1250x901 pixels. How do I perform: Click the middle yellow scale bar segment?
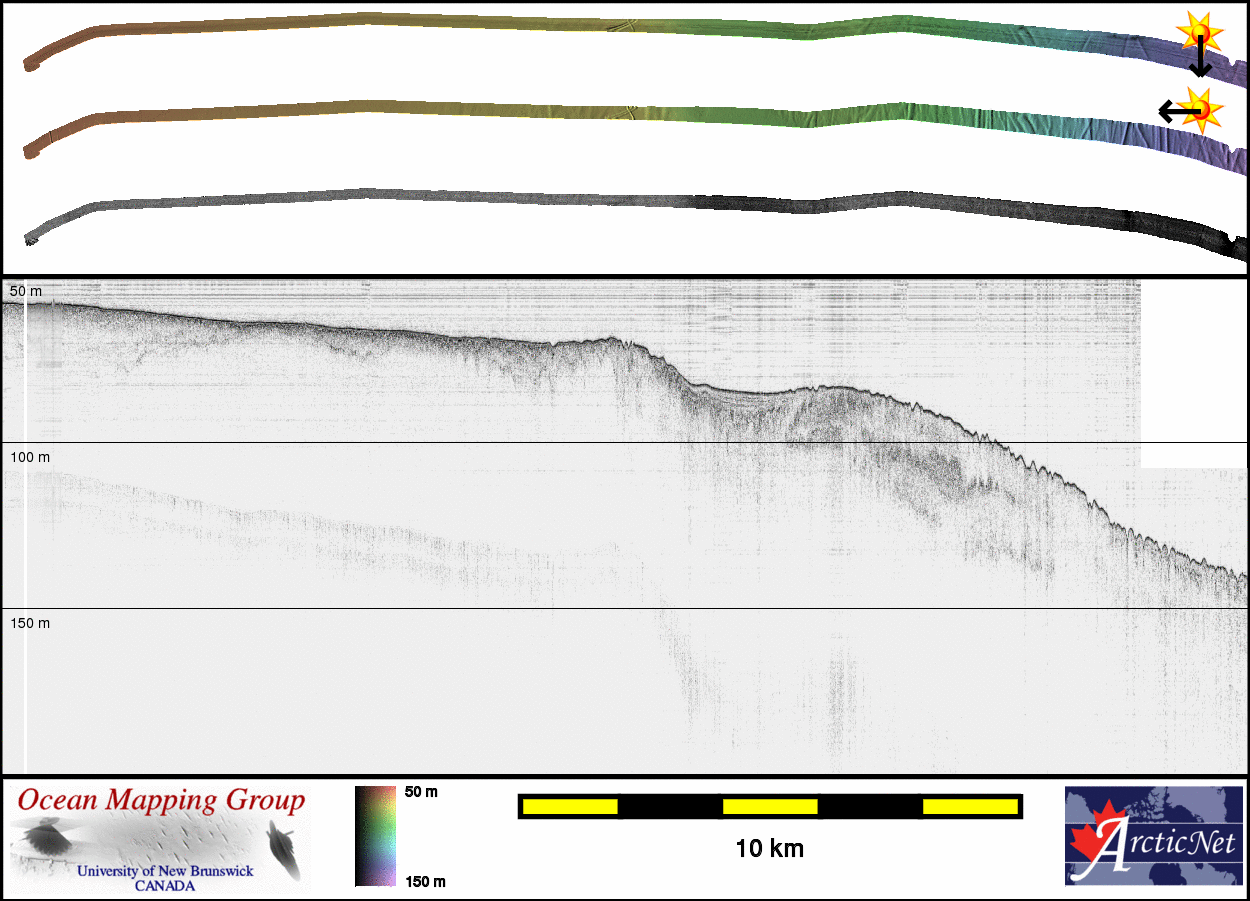(769, 806)
